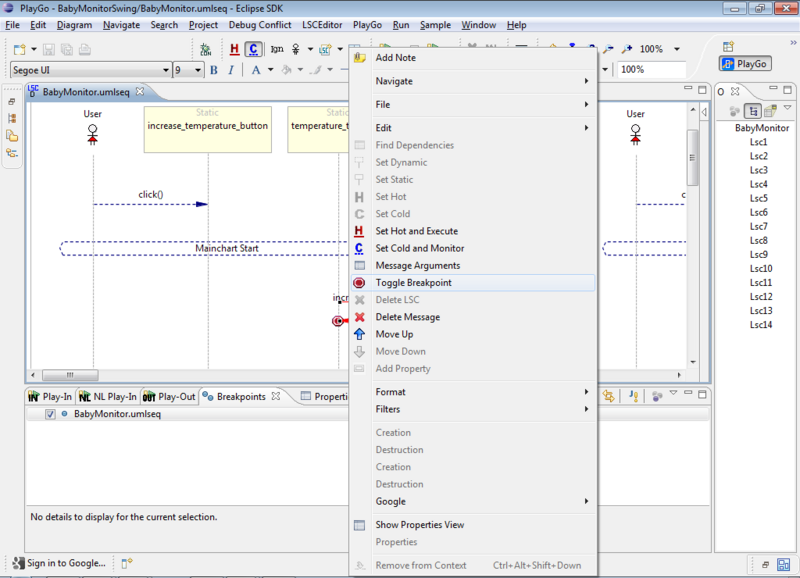800x578 pixels.
Task: Click the Ign ignore toolbar icon
Action: click(277, 49)
